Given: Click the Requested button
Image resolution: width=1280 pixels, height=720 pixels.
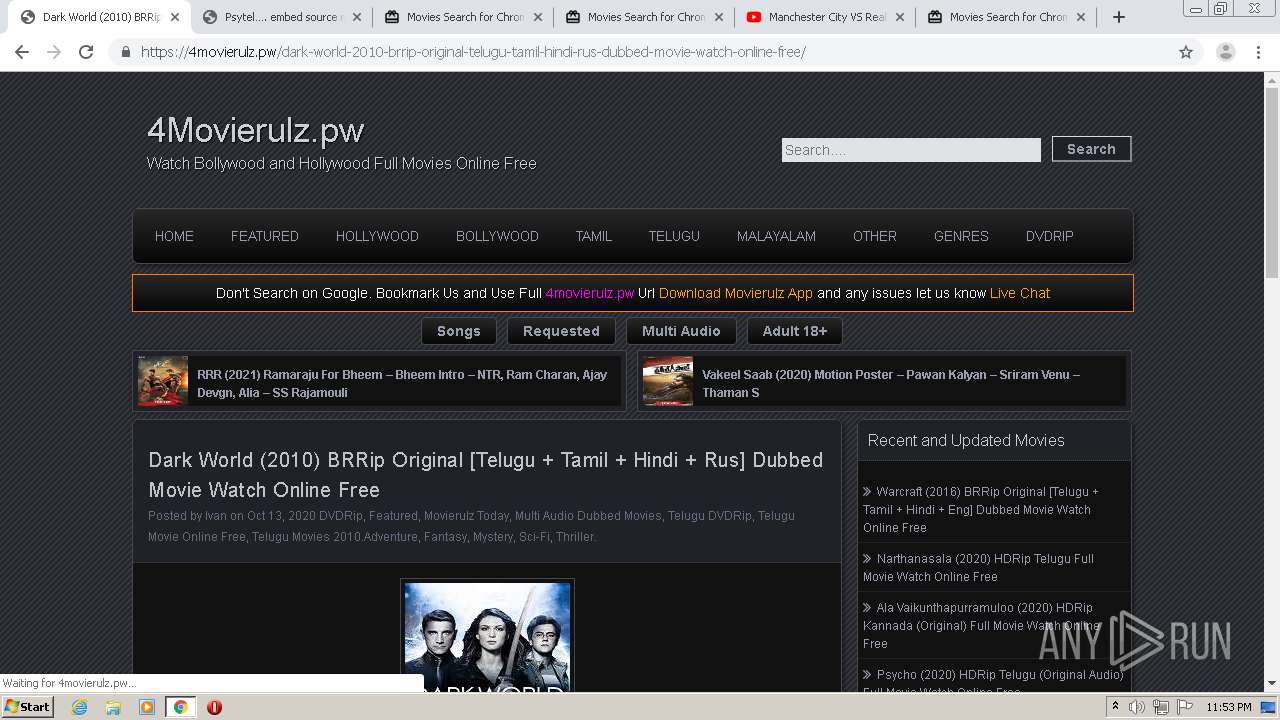Looking at the screenshot, I should (x=561, y=331).
